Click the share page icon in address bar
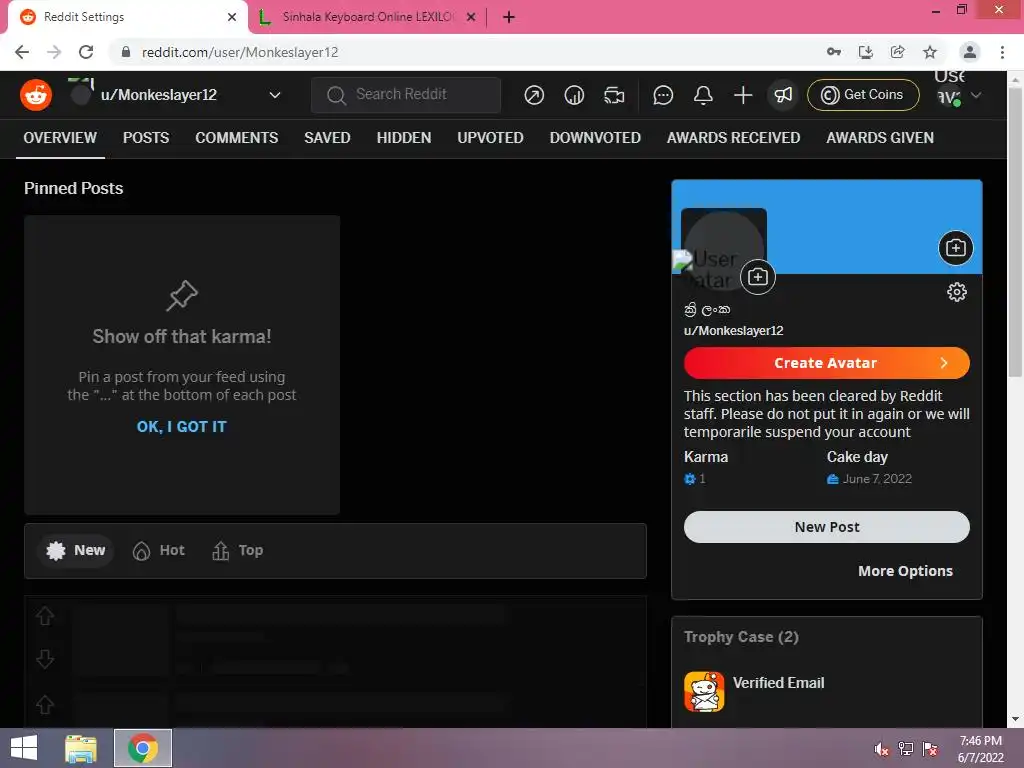 click(898, 52)
